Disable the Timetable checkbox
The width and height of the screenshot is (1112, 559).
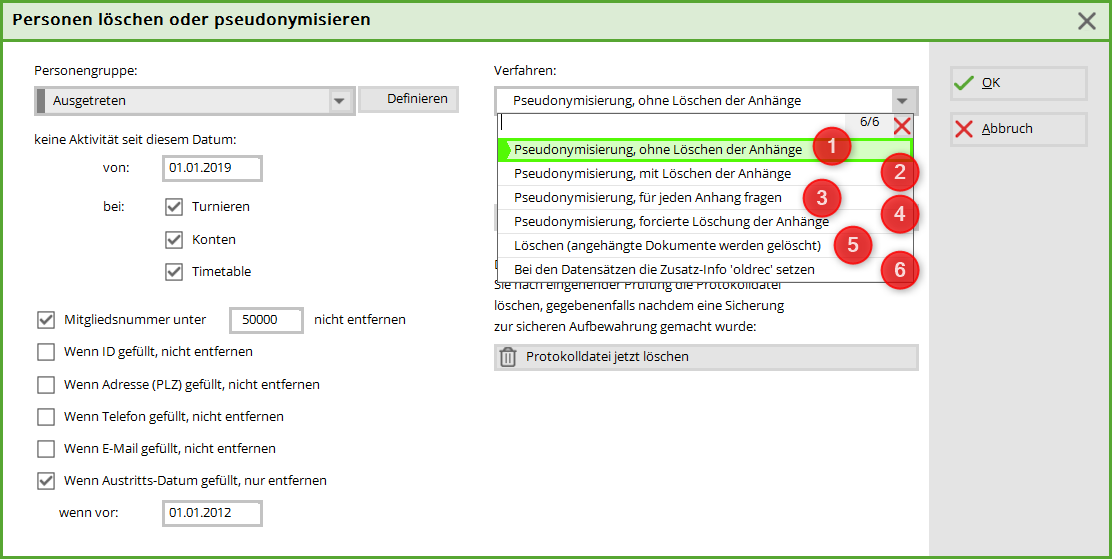tap(174, 272)
